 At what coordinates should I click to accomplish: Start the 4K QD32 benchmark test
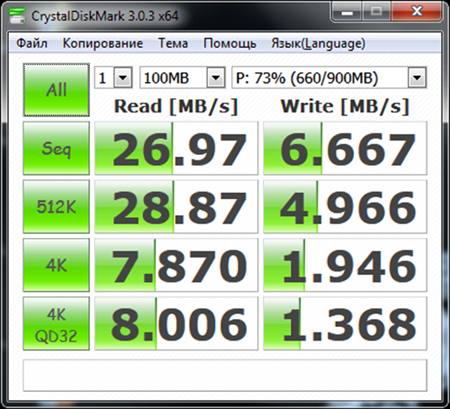point(56,323)
